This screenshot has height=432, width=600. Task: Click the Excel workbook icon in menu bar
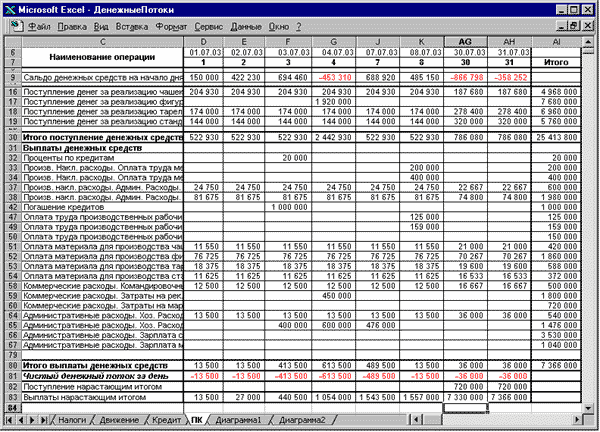[x=16, y=26]
